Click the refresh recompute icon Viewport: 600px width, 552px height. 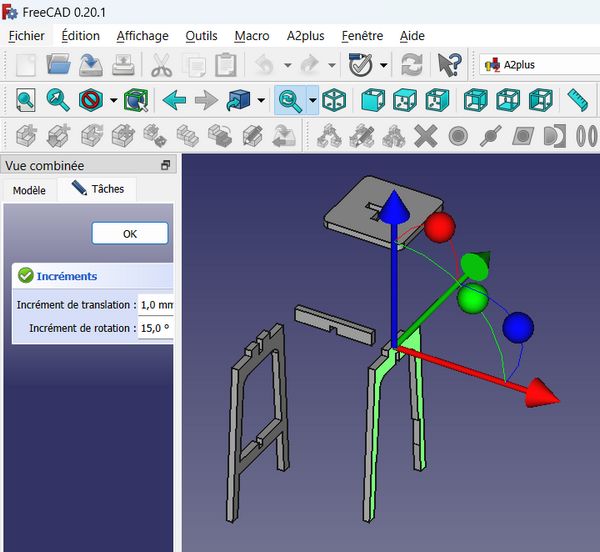click(x=411, y=66)
